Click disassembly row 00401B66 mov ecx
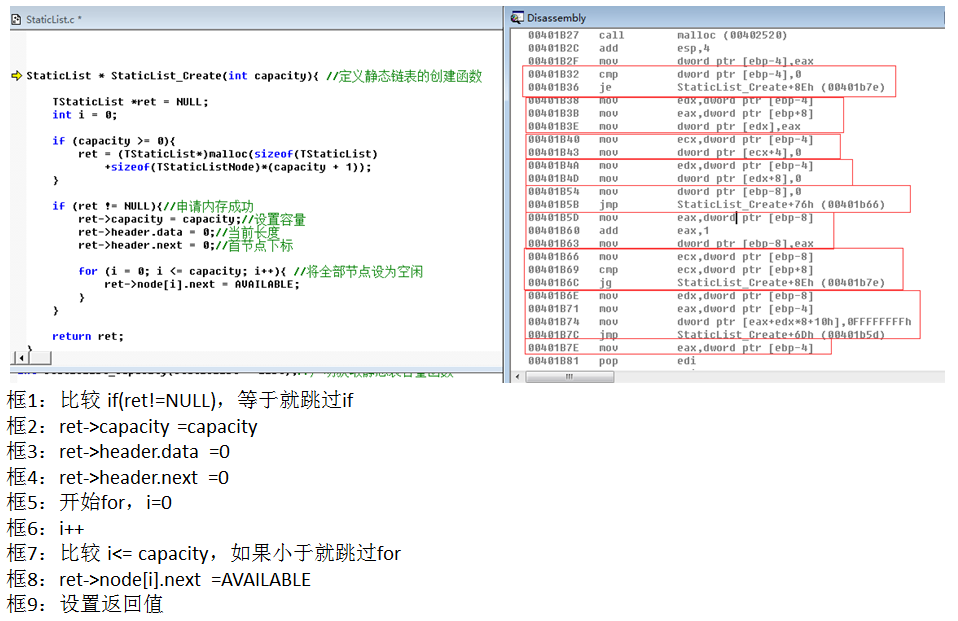Screen dimensions: 958x621 [x=671, y=257]
